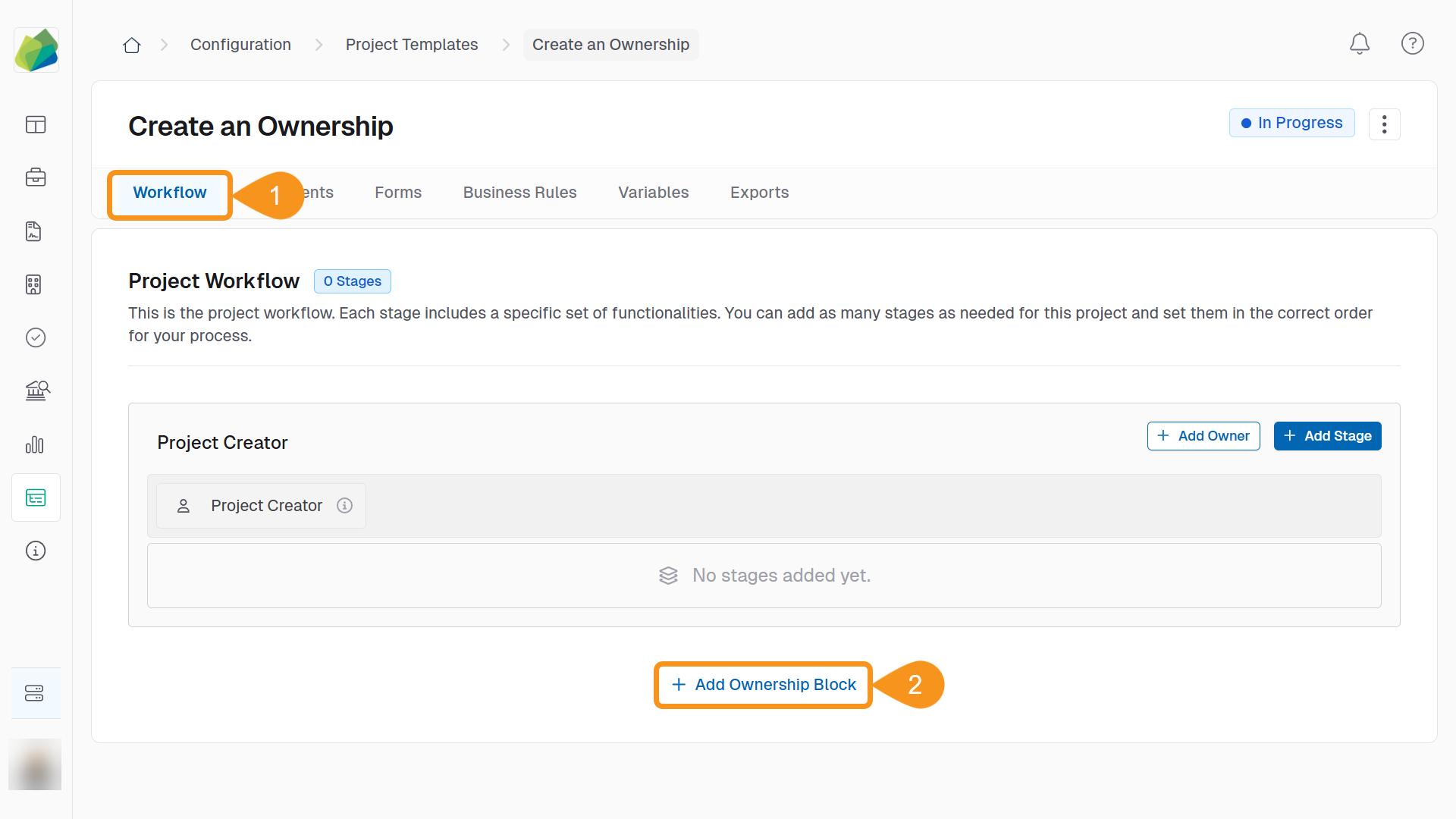
Task: Click the Add Owner button
Action: click(x=1203, y=436)
